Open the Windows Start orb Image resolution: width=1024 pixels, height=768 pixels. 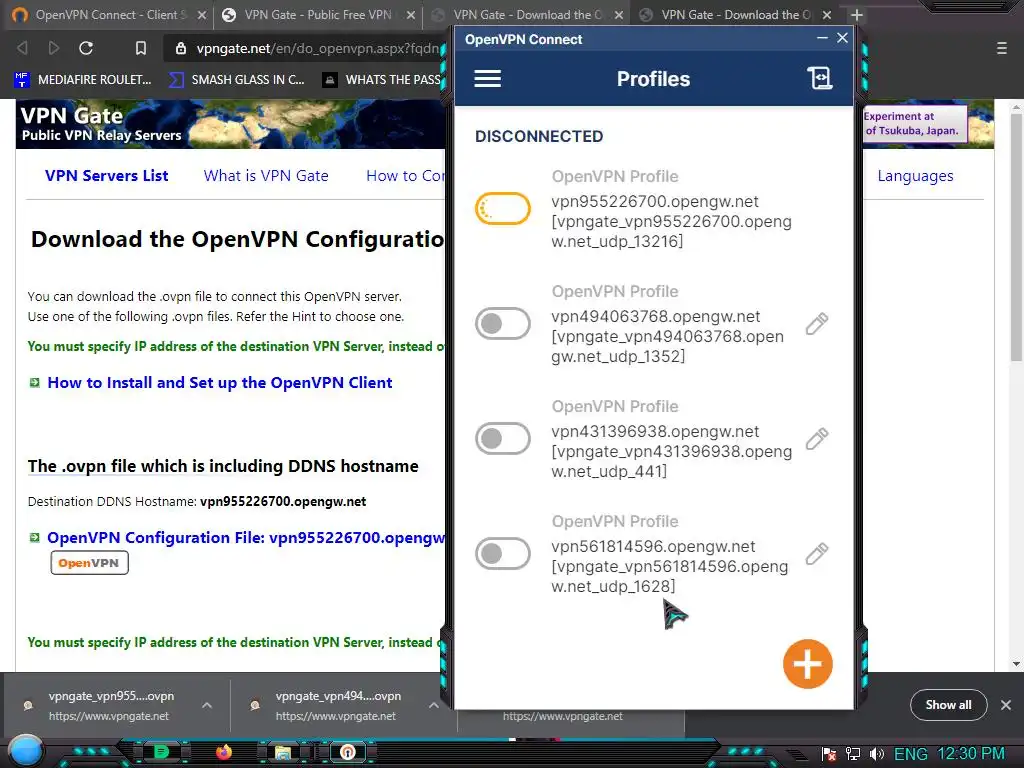(26, 751)
